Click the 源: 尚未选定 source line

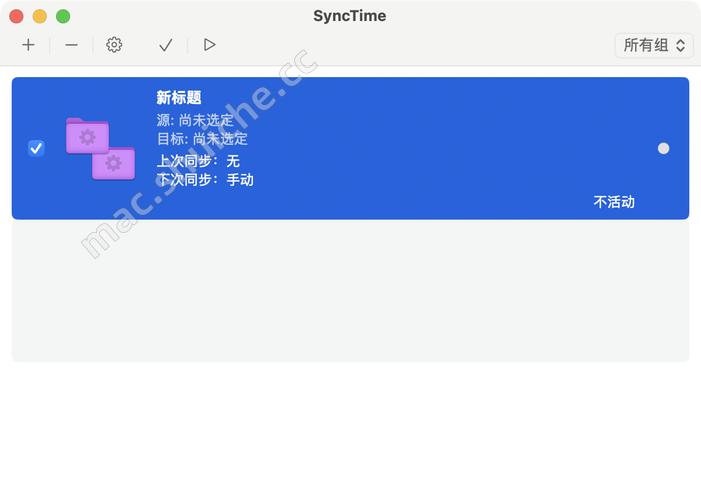(x=195, y=120)
